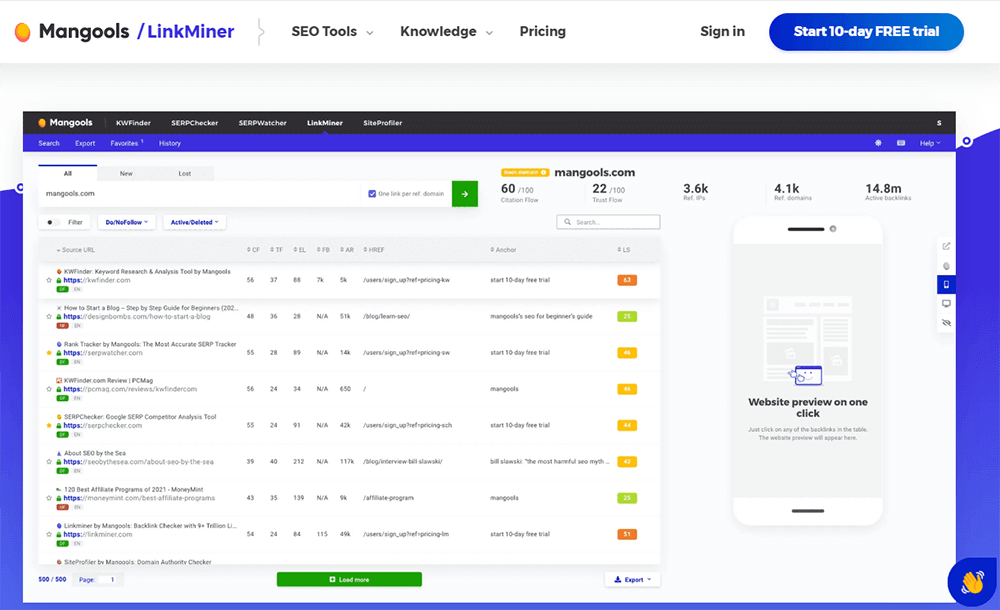Expand Knowledge menu in site header
1000x610 pixels.
coord(446,31)
